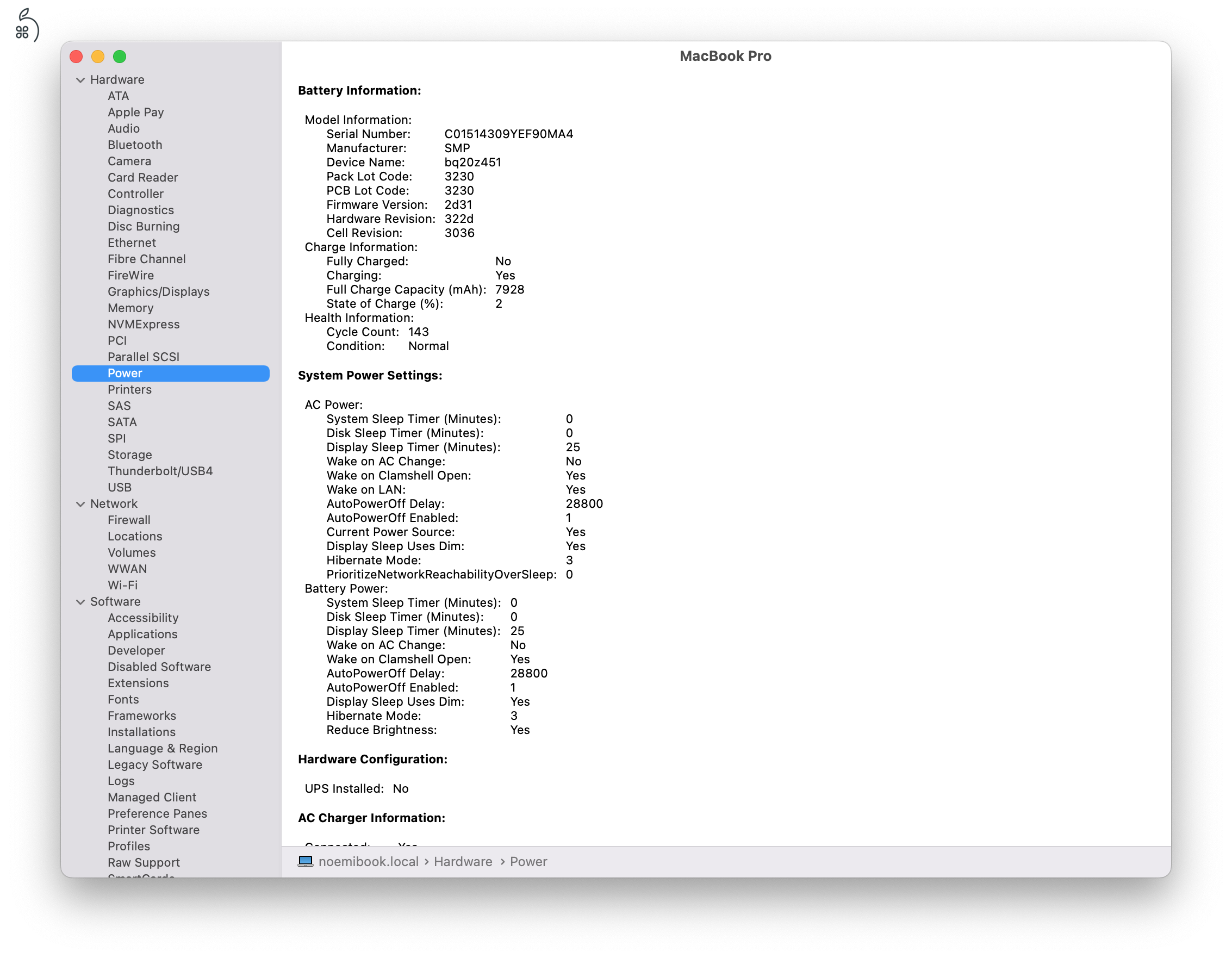Click the battery serial number value
1232x958 pixels.
pyautogui.click(x=508, y=134)
